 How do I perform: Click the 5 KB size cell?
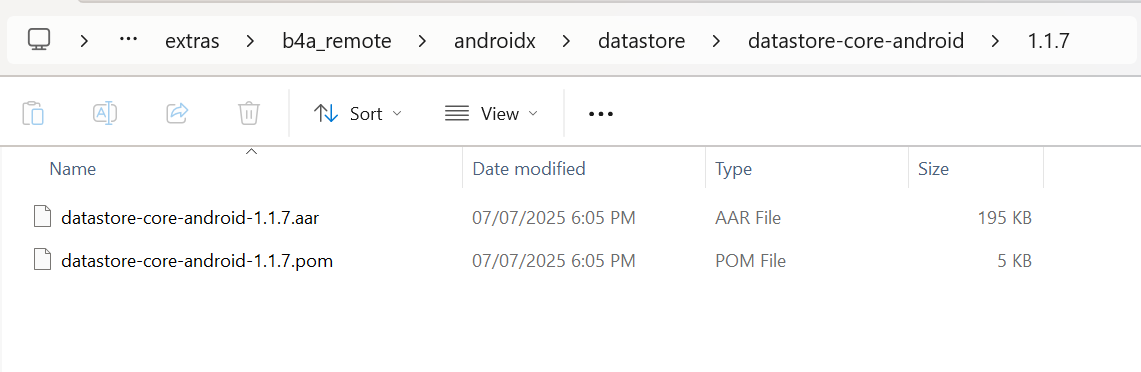tap(1014, 260)
